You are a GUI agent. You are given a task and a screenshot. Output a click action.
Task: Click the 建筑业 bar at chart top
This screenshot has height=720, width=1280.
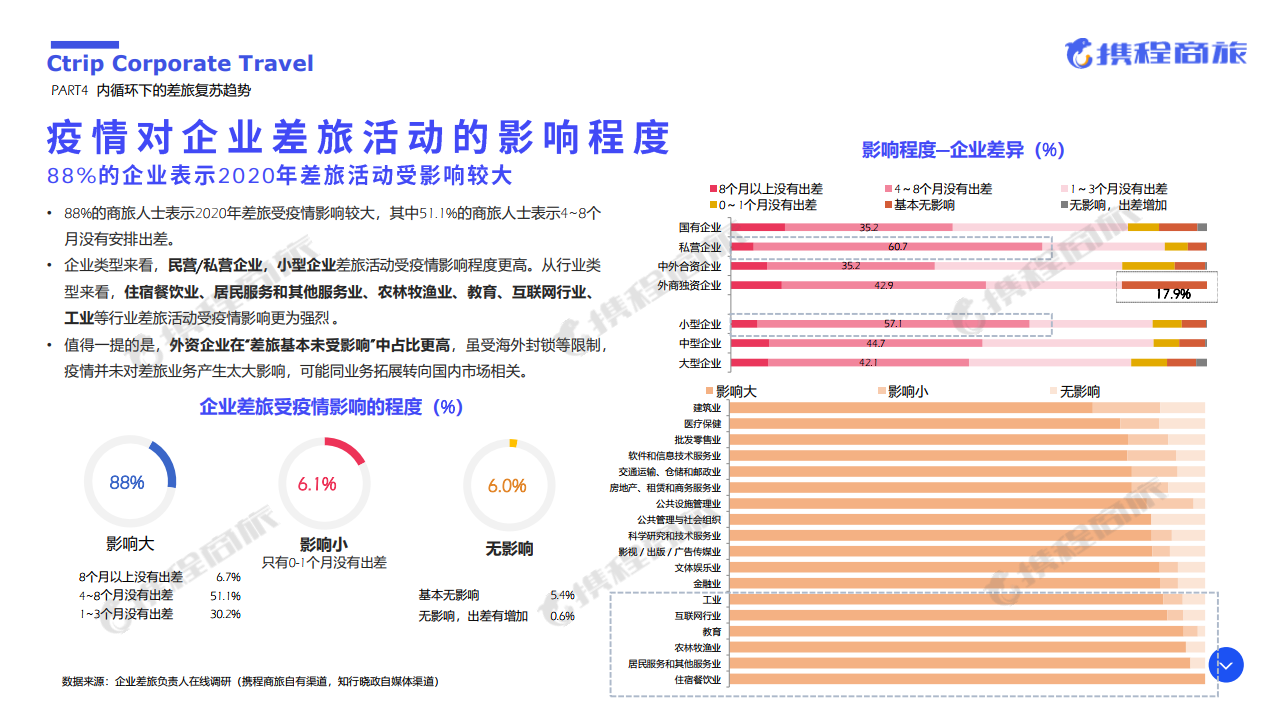tap(965, 408)
